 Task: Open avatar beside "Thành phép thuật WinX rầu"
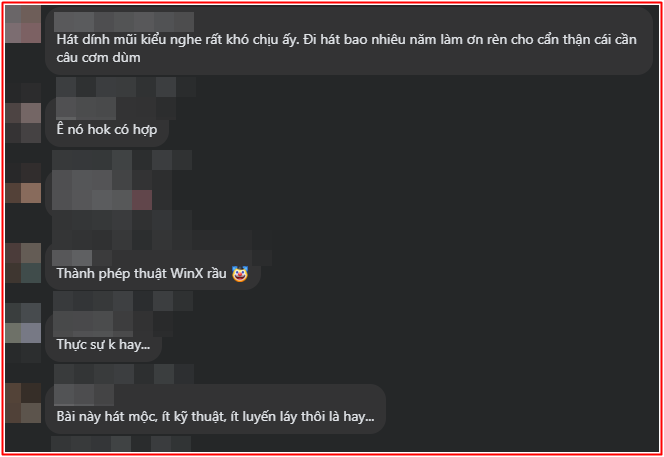pos(23,263)
